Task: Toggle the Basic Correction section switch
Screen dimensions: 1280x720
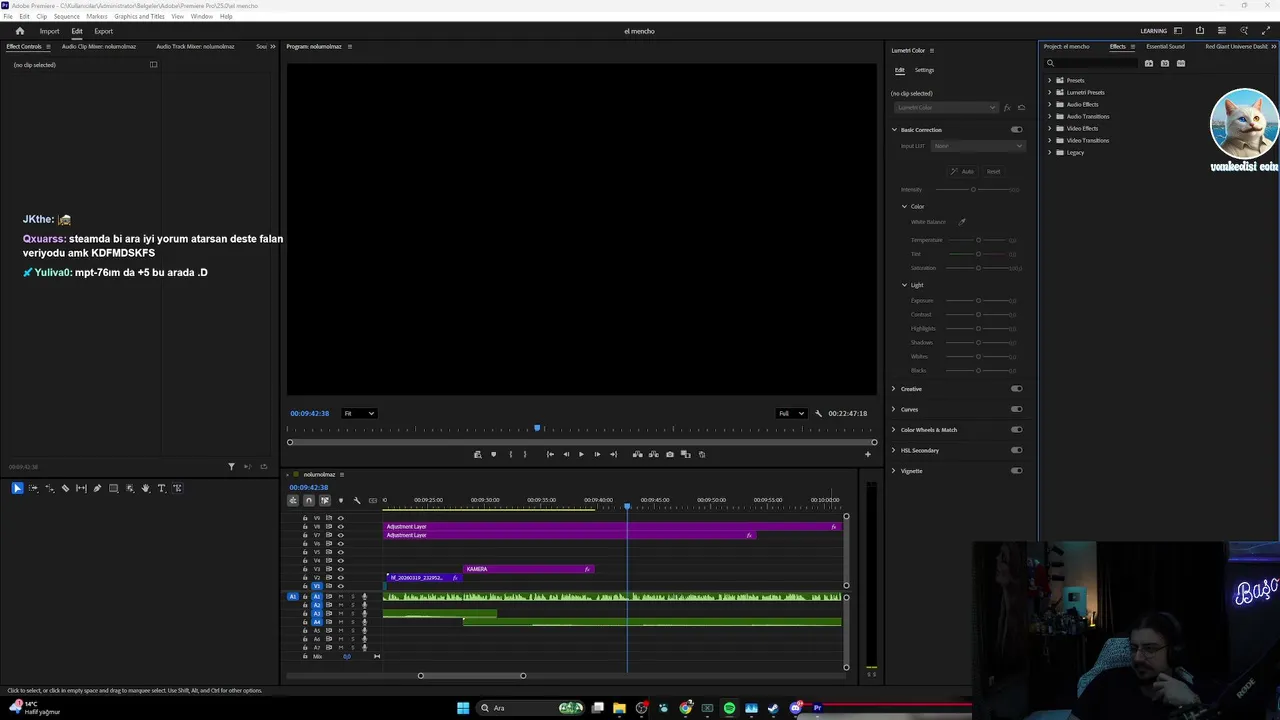Action: 1017,130
